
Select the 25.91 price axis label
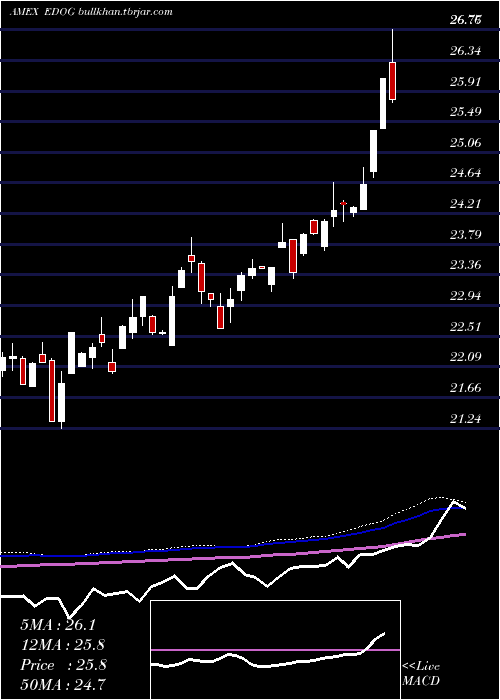coord(466,82)
